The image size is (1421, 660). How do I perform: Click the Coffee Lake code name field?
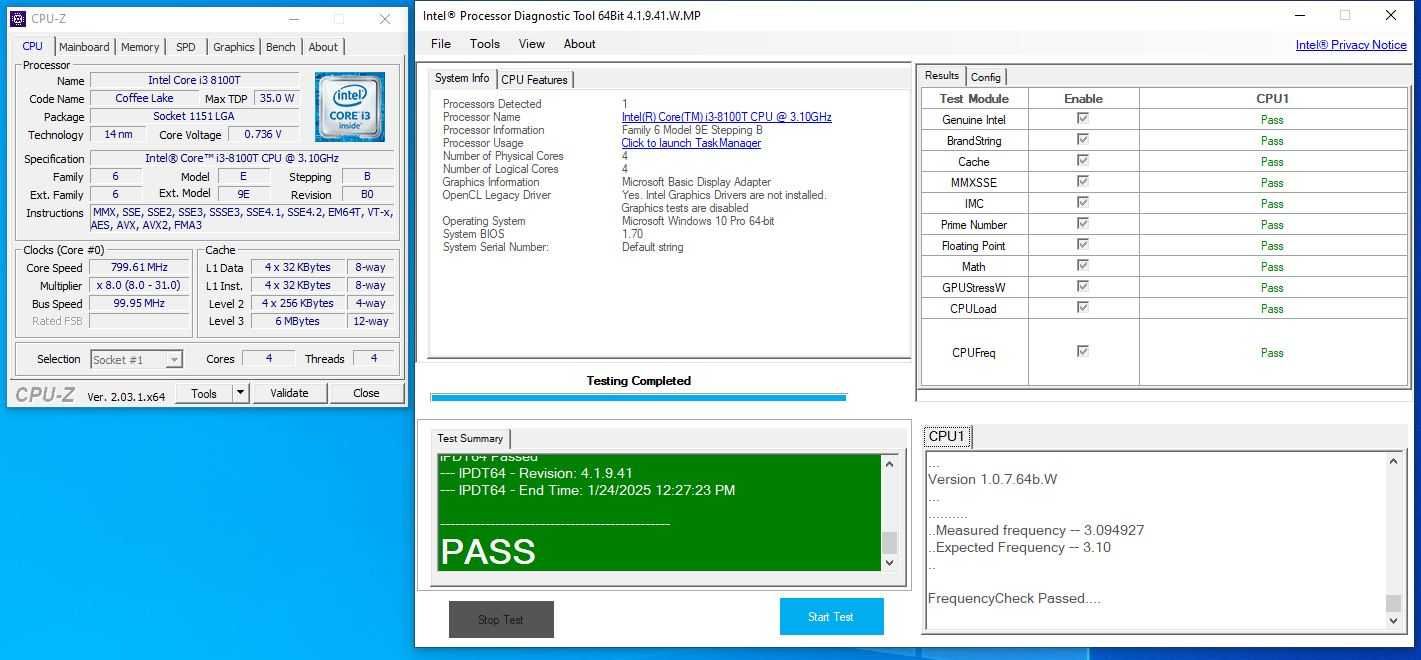pos(144,98)
